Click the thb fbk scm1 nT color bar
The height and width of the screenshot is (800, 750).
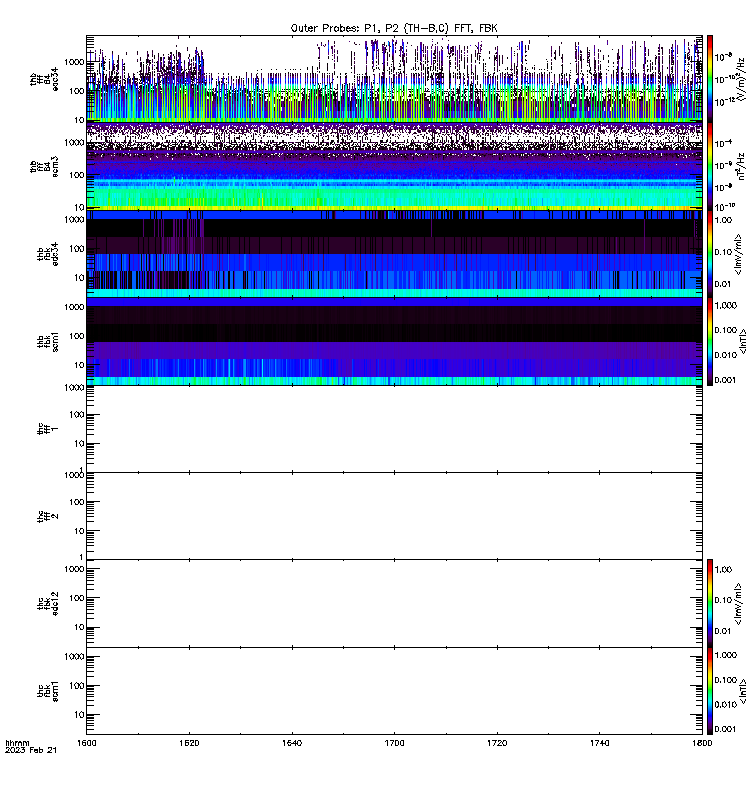click(x=710, y=341)
